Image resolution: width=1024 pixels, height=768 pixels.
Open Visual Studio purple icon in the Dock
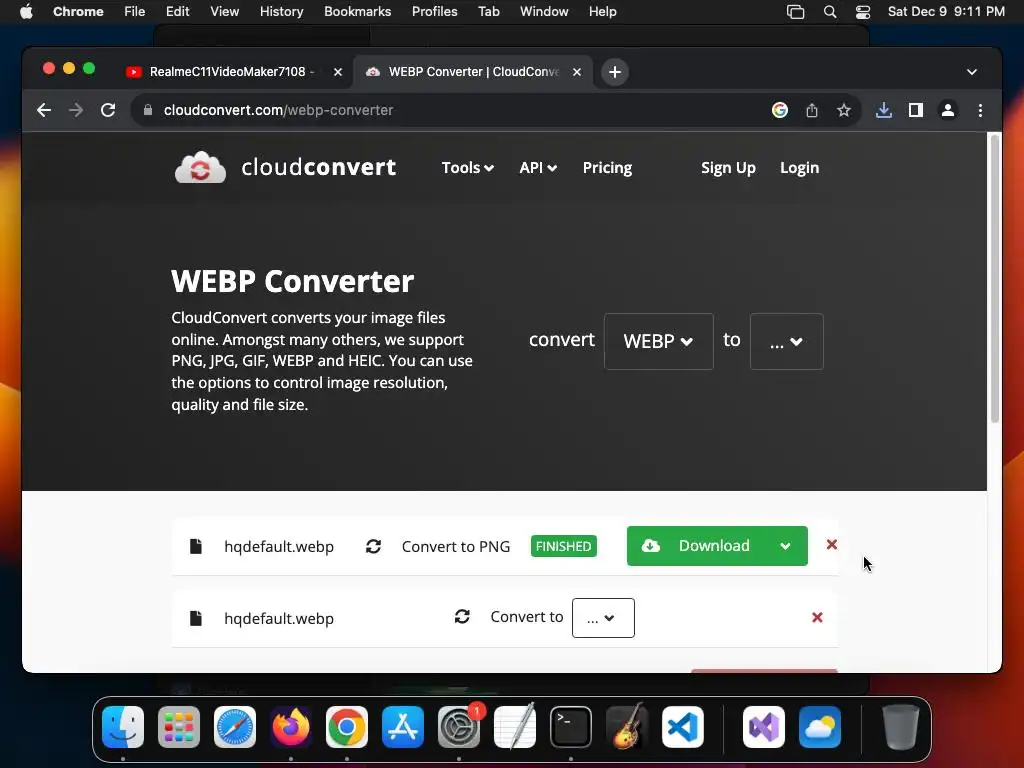(764, 727)
